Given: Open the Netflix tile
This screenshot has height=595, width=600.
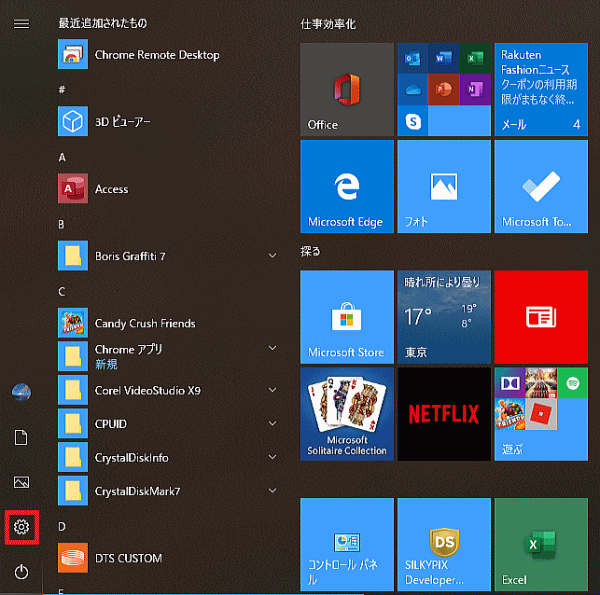Looking at the screenshot, I should (444, 414).
